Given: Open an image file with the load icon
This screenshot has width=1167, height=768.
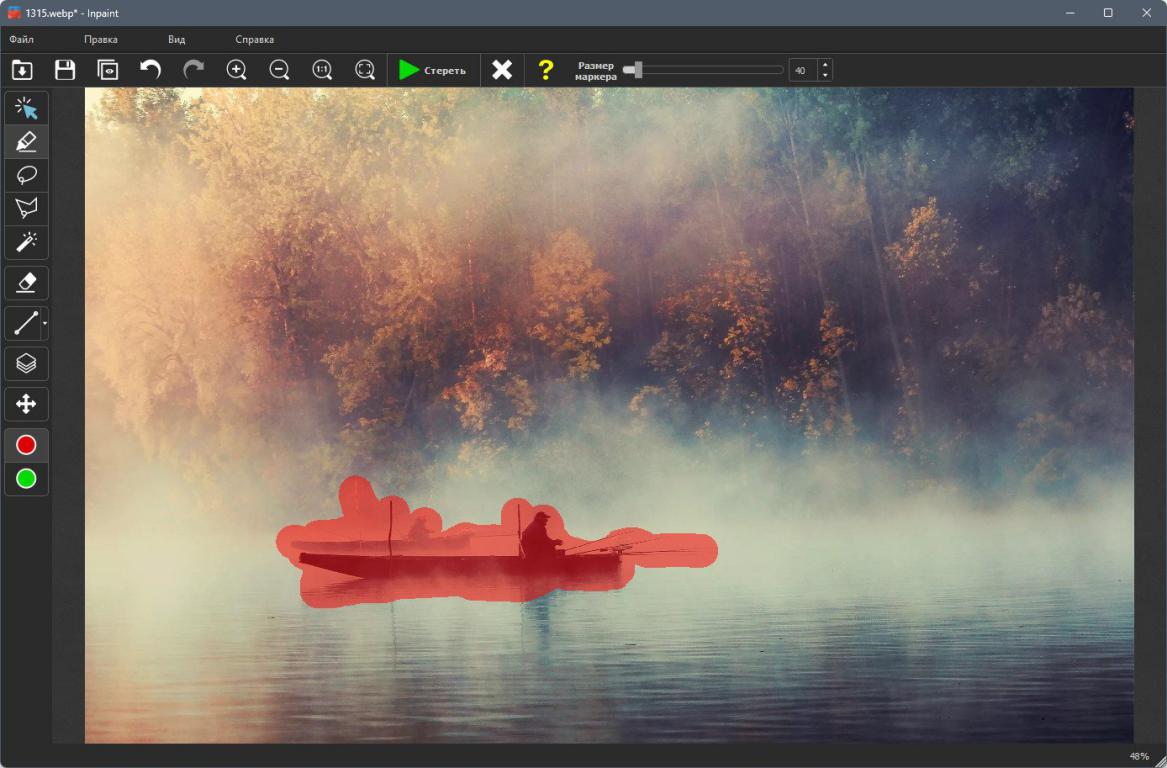Looking at the screenshot, I should (x=22, y=70).
